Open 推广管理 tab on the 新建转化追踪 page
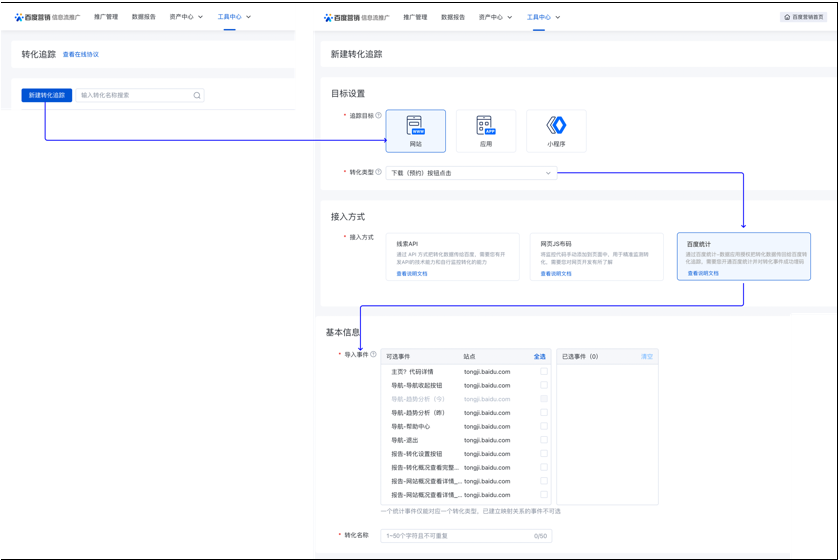839x560 pixels. click(x=415, y=17)
